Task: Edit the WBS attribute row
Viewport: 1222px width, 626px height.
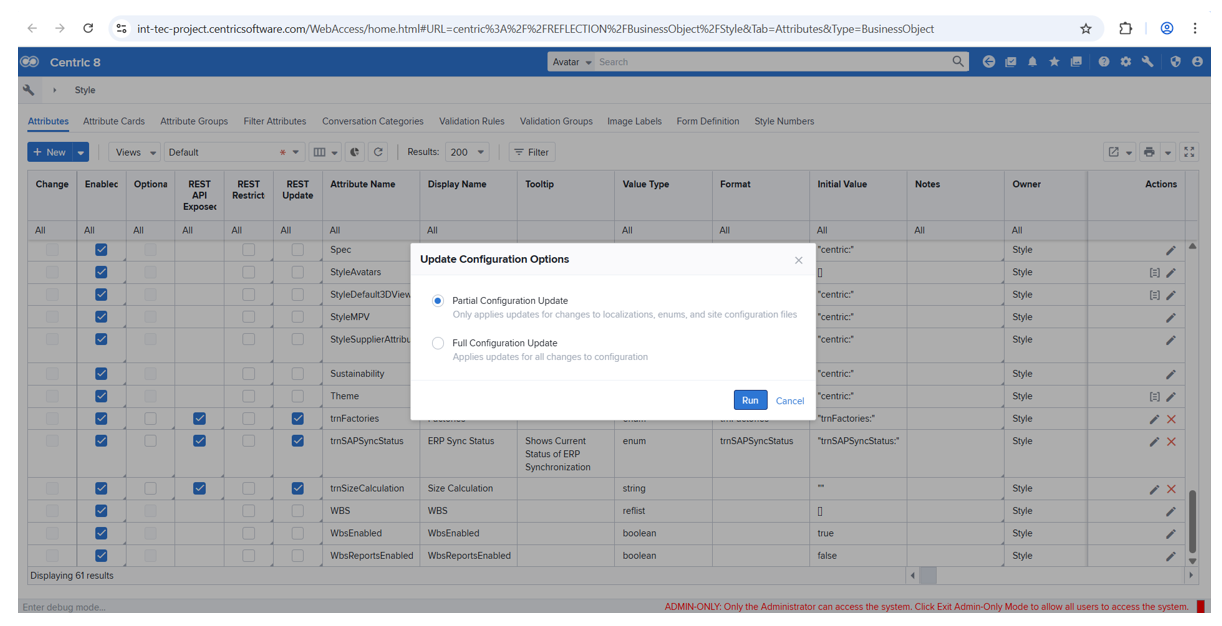Action: pos(1171,511)
